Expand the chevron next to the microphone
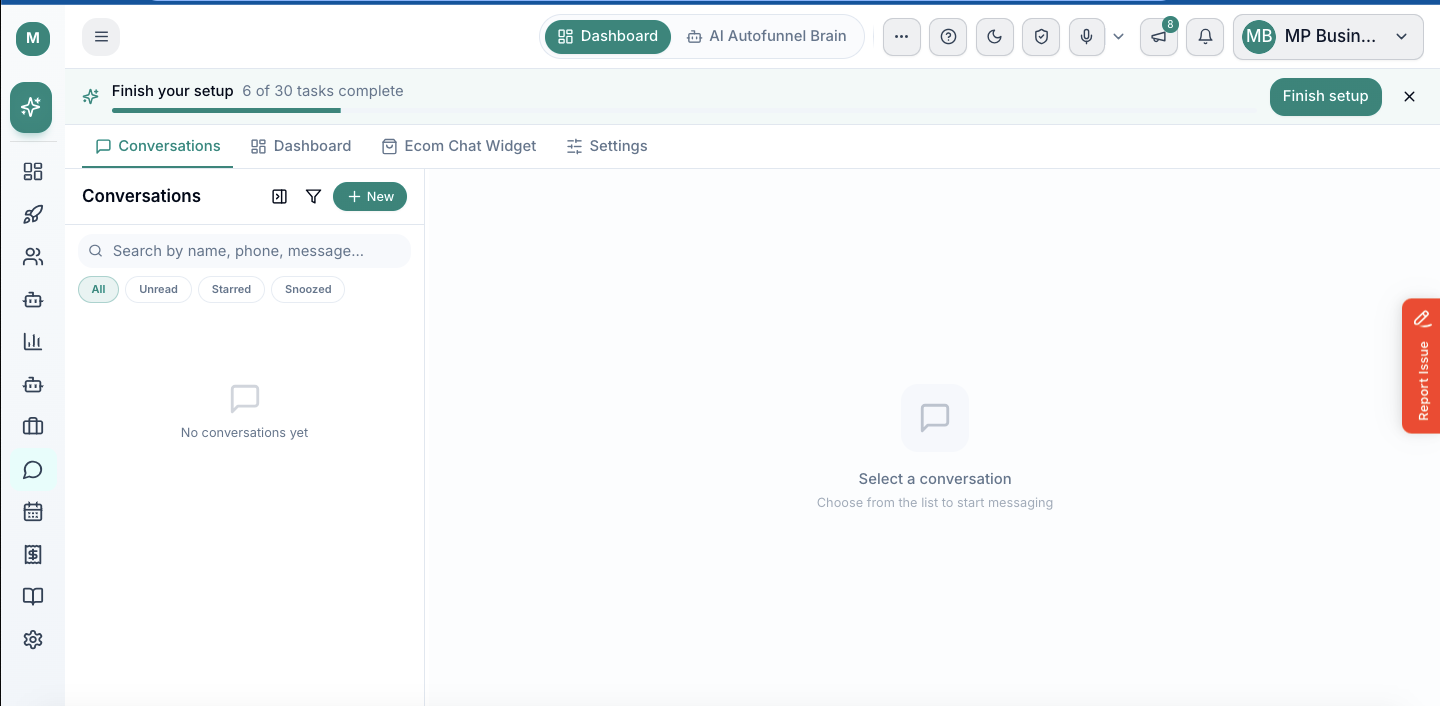Image resolution: width=1440 pixels, height=706 pixels. 1119,37
